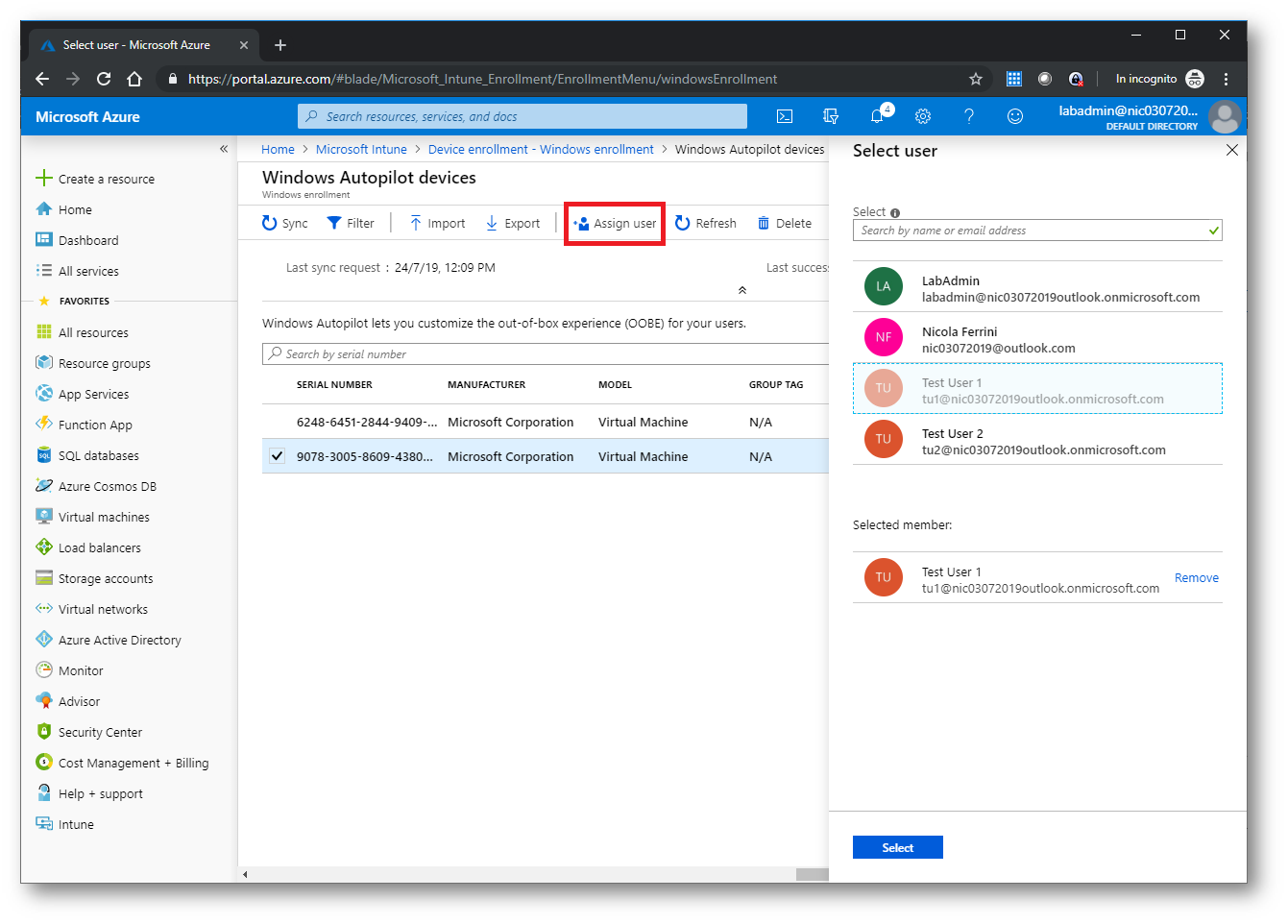Open the notifications bell
The image size is (1288, 924).
877,116
